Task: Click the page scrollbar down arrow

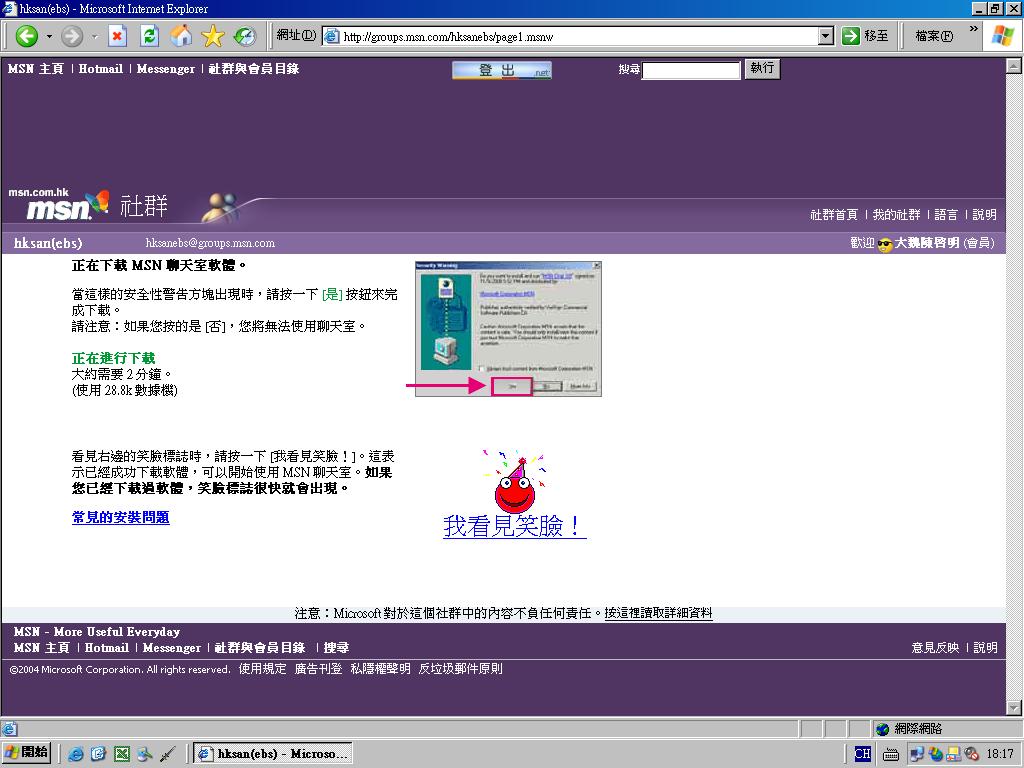Action: [1014, 708]
